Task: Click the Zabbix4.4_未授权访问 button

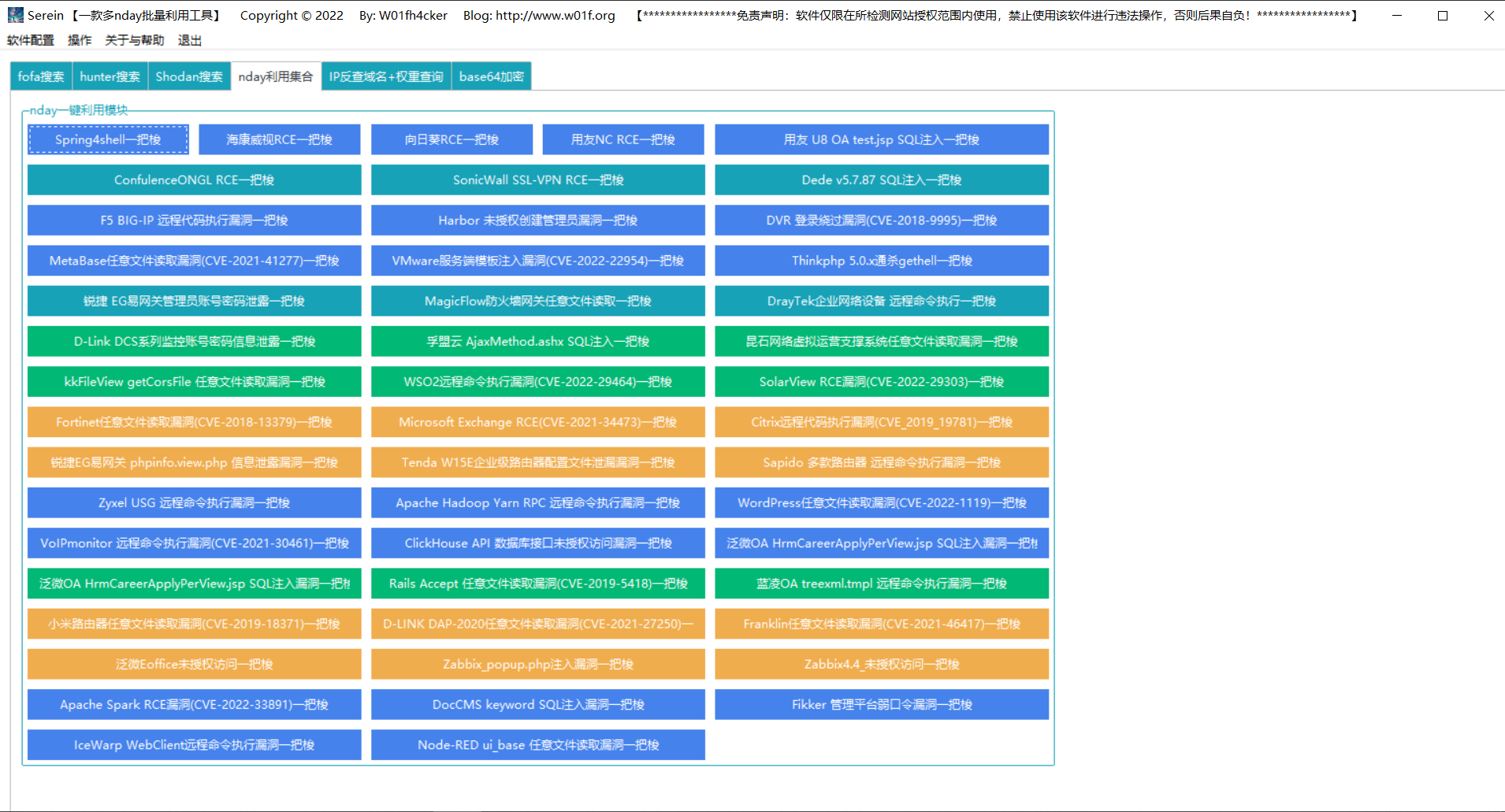Action: tap(882, 664)
